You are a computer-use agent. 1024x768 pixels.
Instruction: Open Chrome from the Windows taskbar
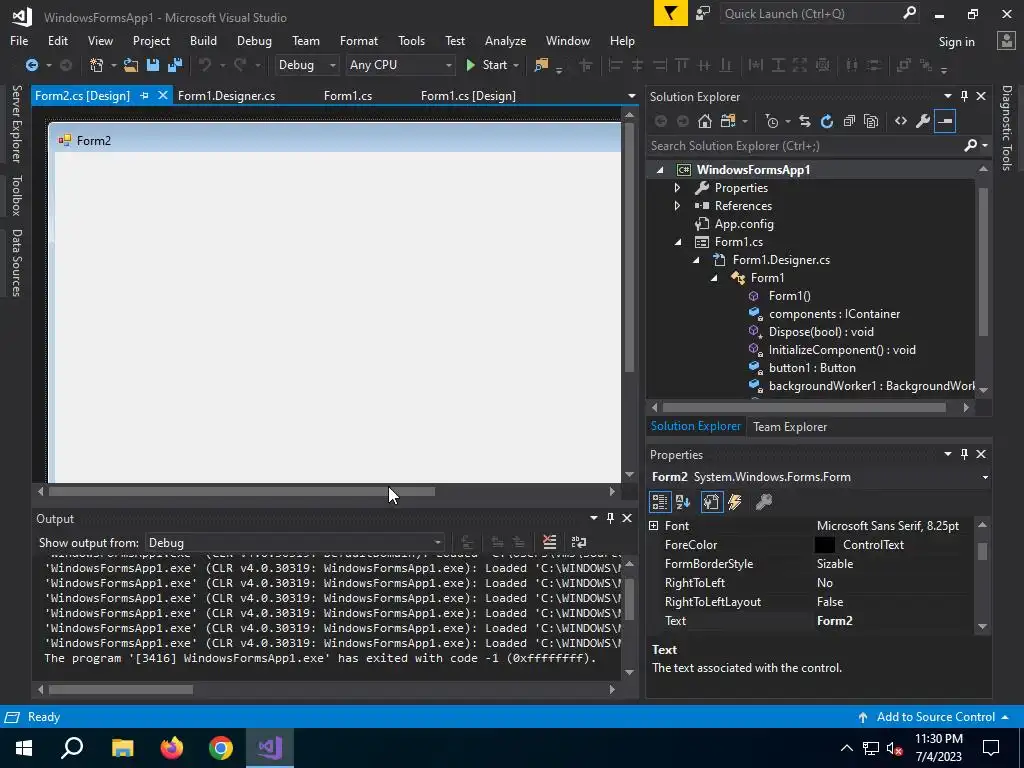221,748
